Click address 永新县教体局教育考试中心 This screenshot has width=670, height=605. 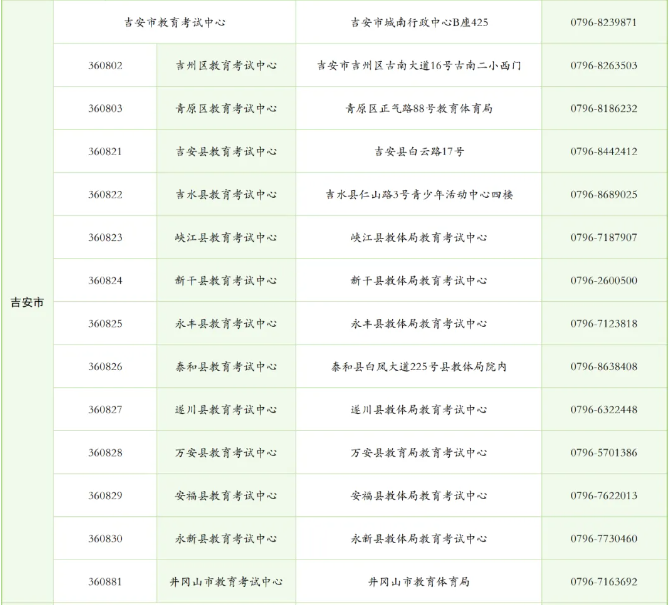pos(419,538)
